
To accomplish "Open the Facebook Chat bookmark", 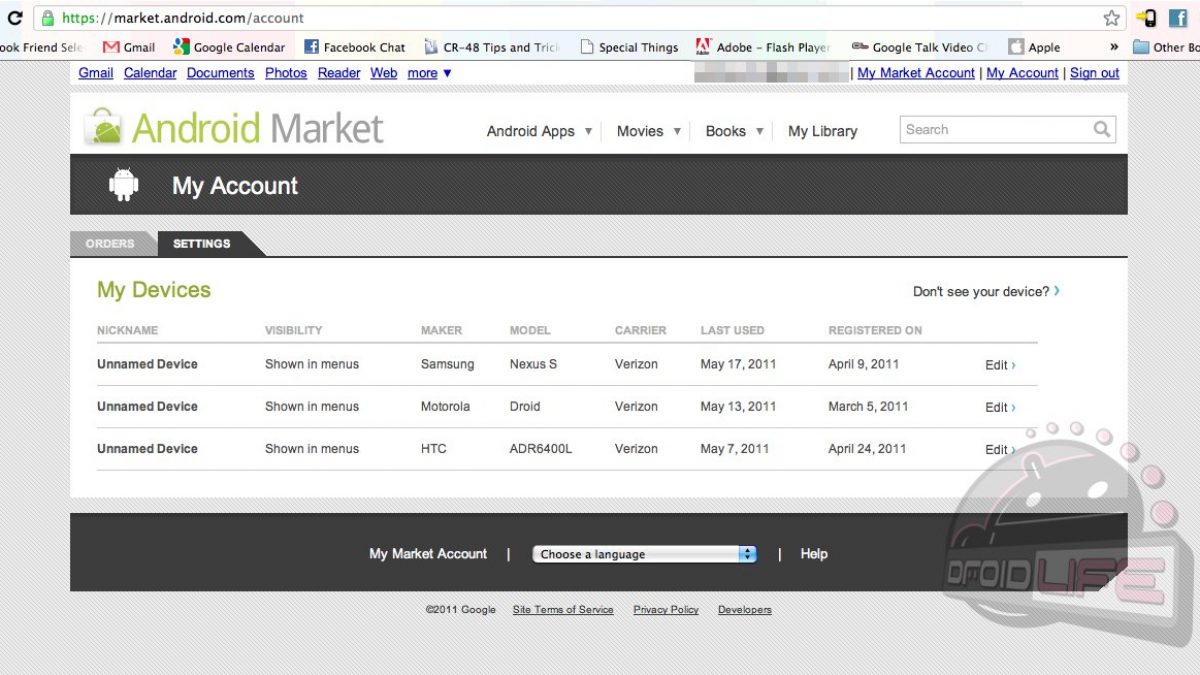I will click(x=355, y=47).
